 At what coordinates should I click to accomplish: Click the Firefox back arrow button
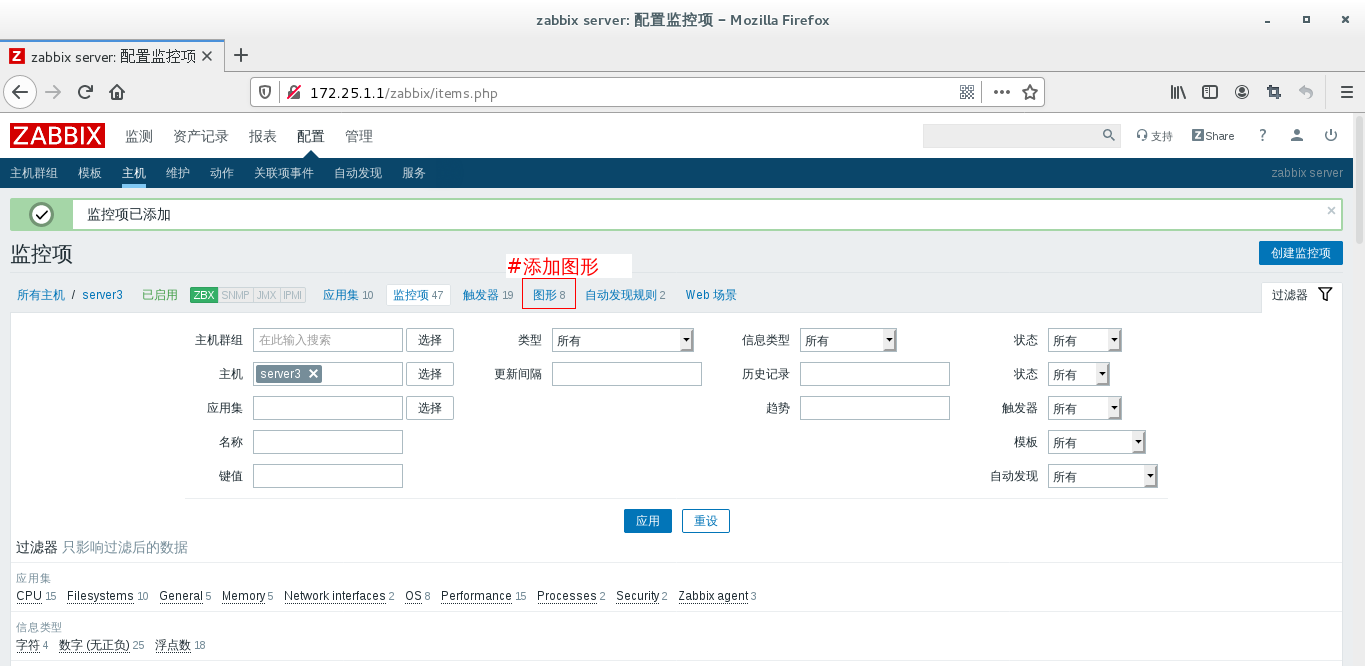tap(20, 92)
